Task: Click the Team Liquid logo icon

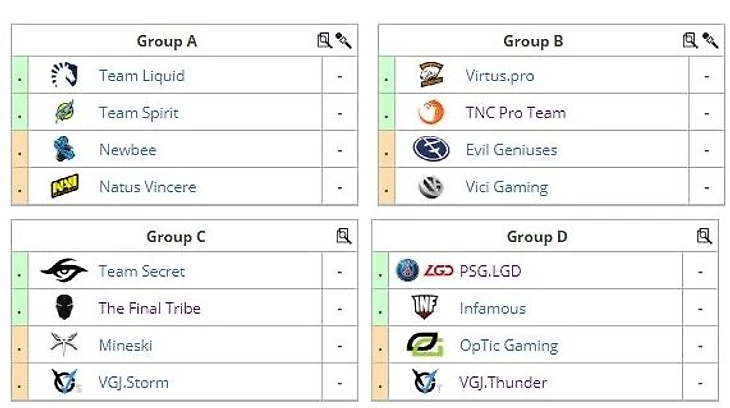Action: pyautogui.click(x=65, y=75)
